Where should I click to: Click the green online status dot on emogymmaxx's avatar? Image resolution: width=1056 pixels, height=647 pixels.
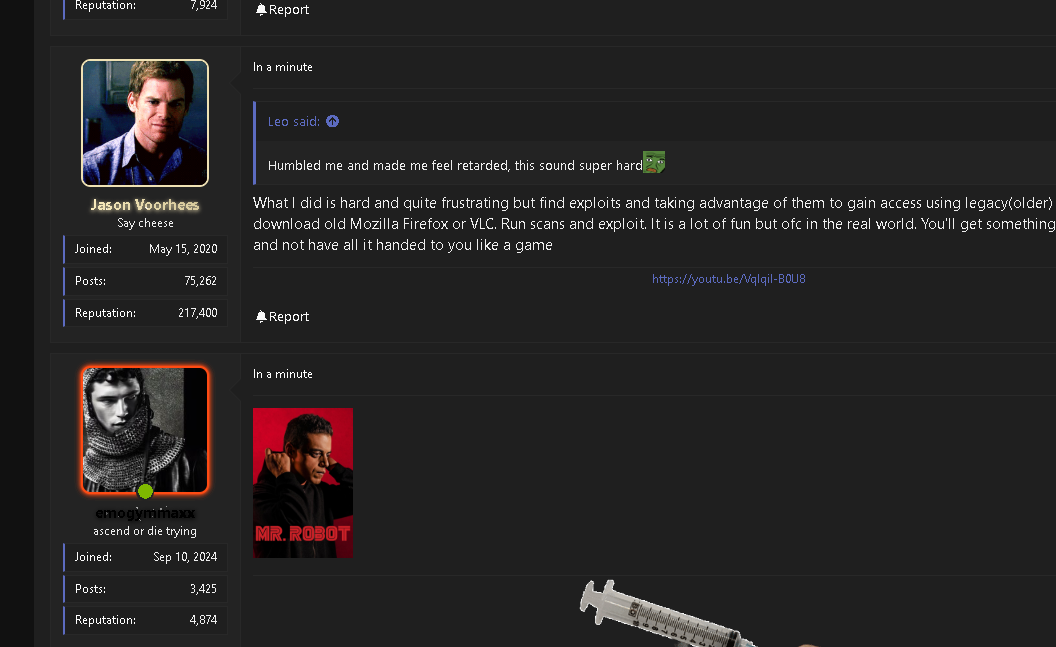point(145,491)
